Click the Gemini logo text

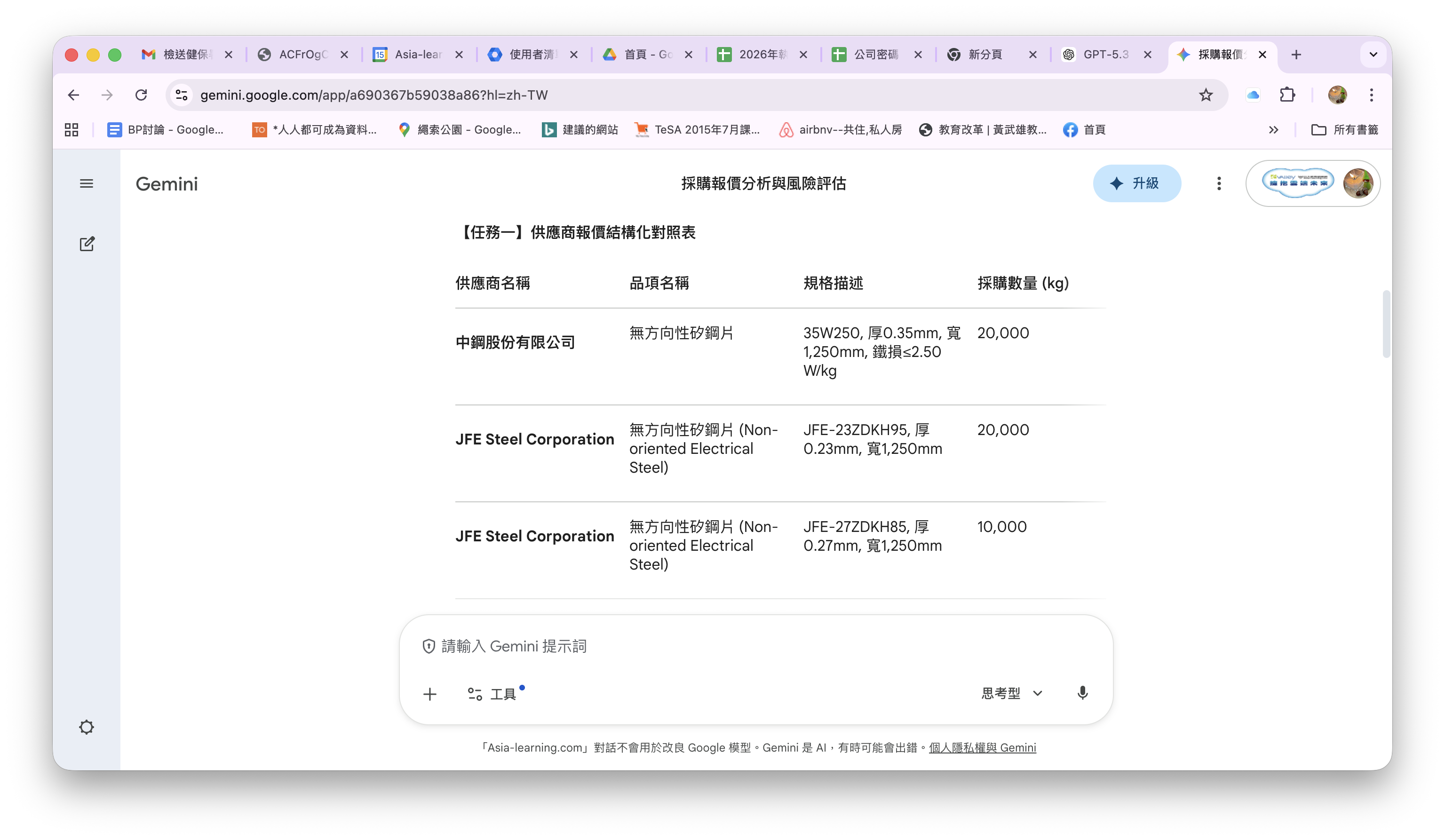click(x=167, y=184)
